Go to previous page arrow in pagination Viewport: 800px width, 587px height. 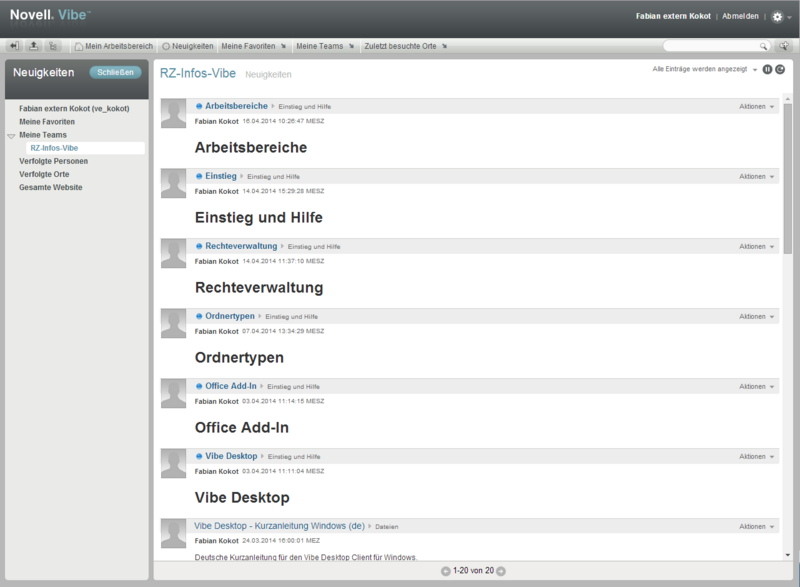[x=445, y=571]
